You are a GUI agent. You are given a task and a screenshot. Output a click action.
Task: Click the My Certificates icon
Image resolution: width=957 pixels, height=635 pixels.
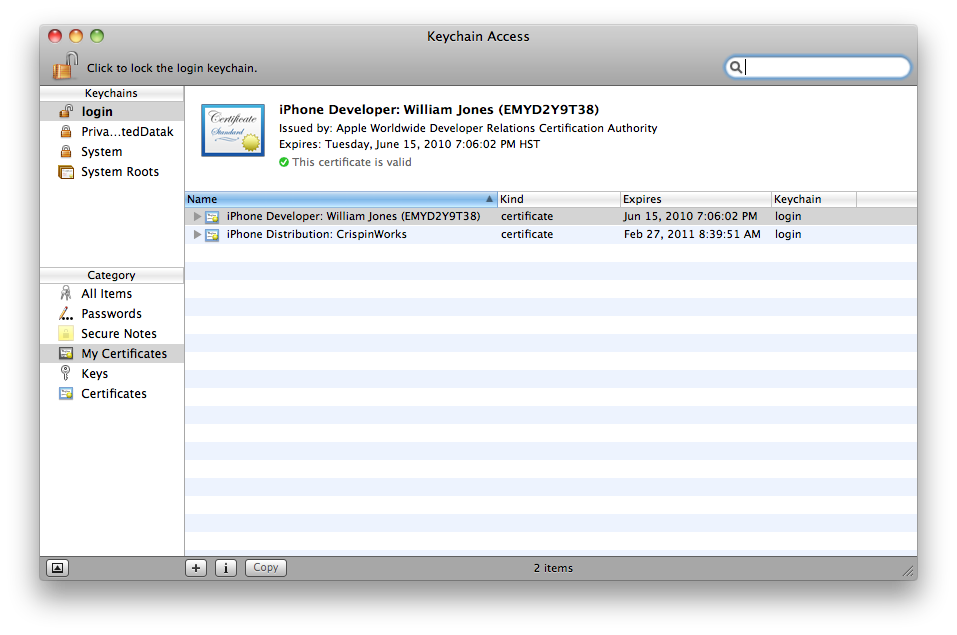pos(66,354)
